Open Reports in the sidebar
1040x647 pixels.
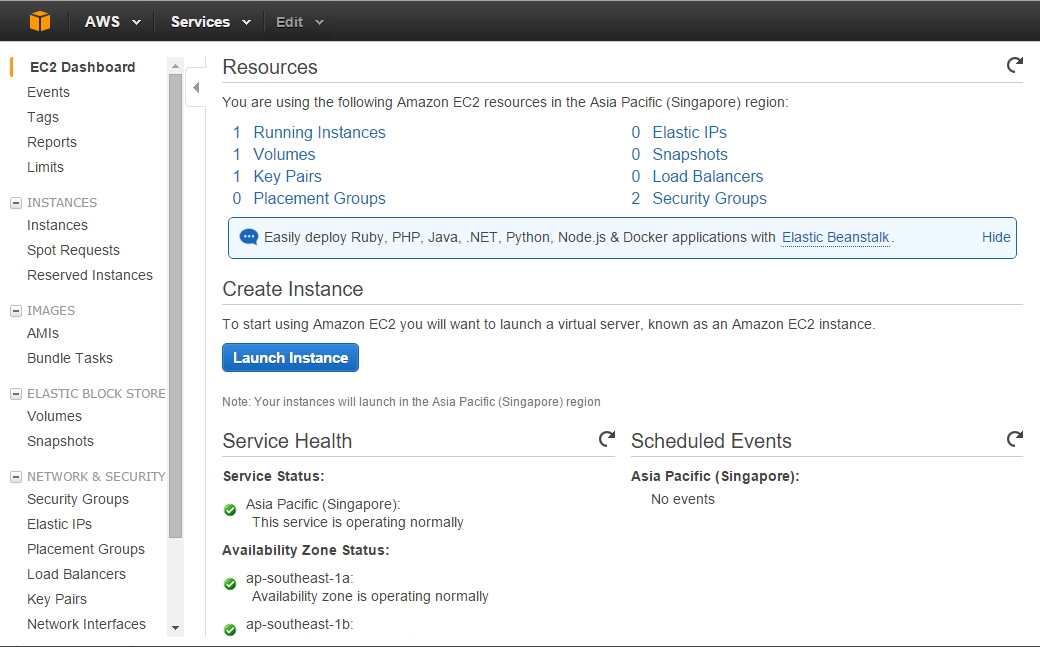52,143
